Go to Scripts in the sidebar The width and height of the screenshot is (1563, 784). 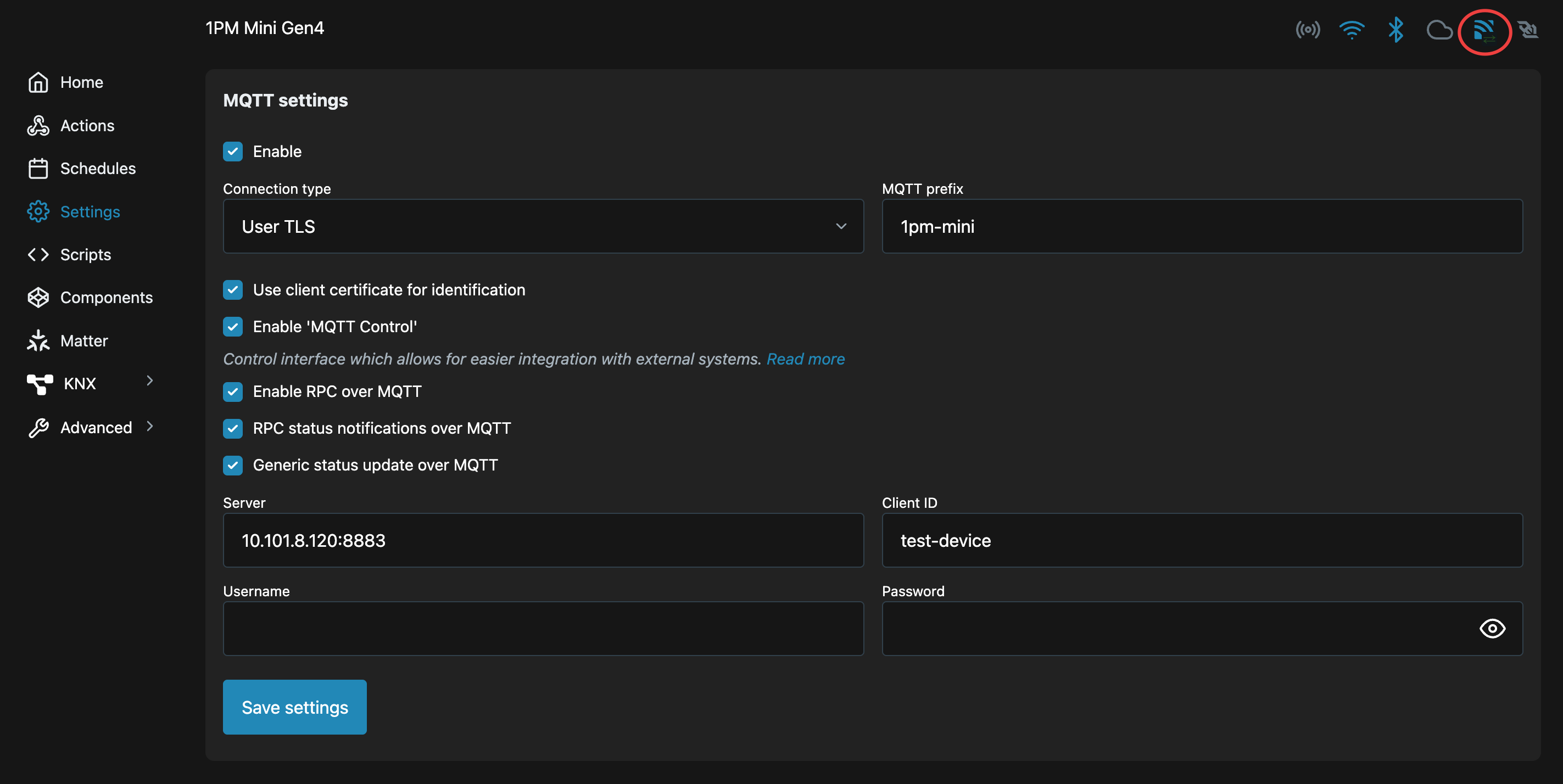85,255
